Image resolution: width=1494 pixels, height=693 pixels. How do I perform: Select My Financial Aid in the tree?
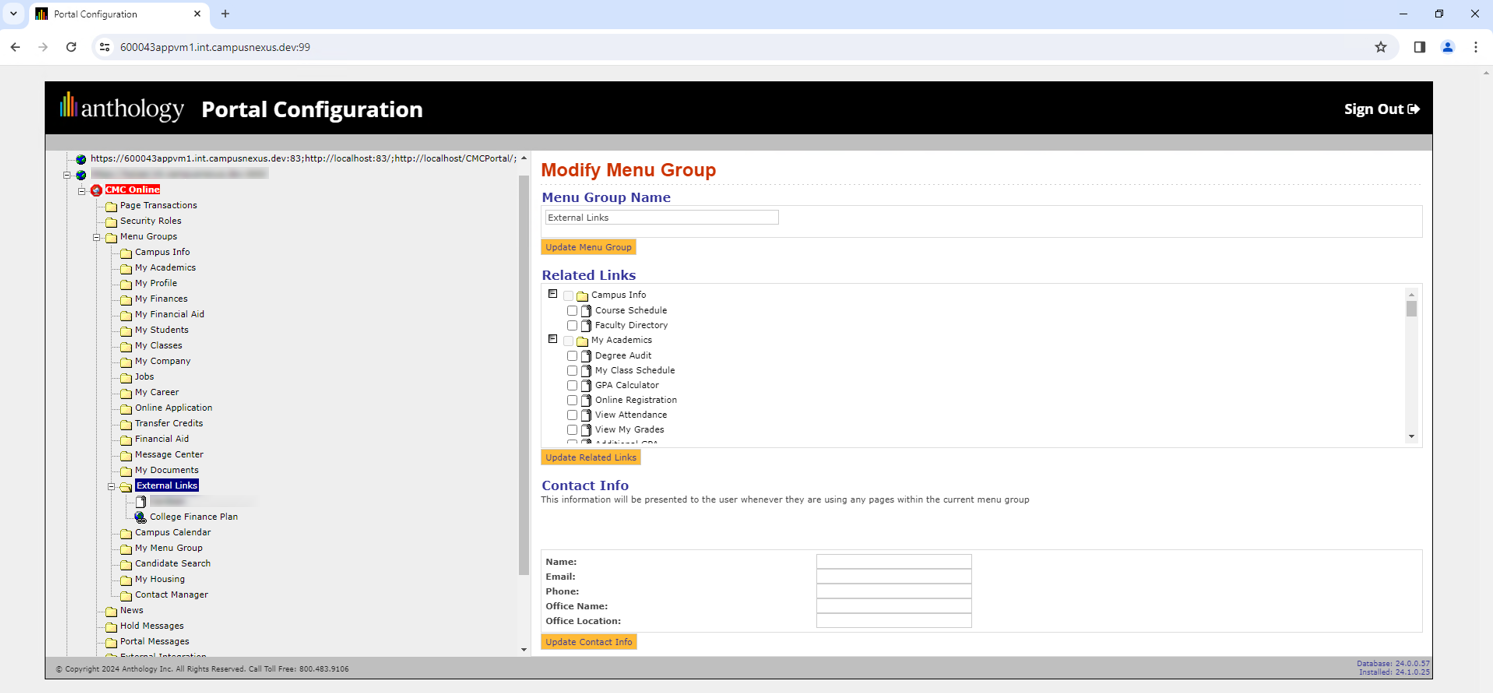click(169, 314)
